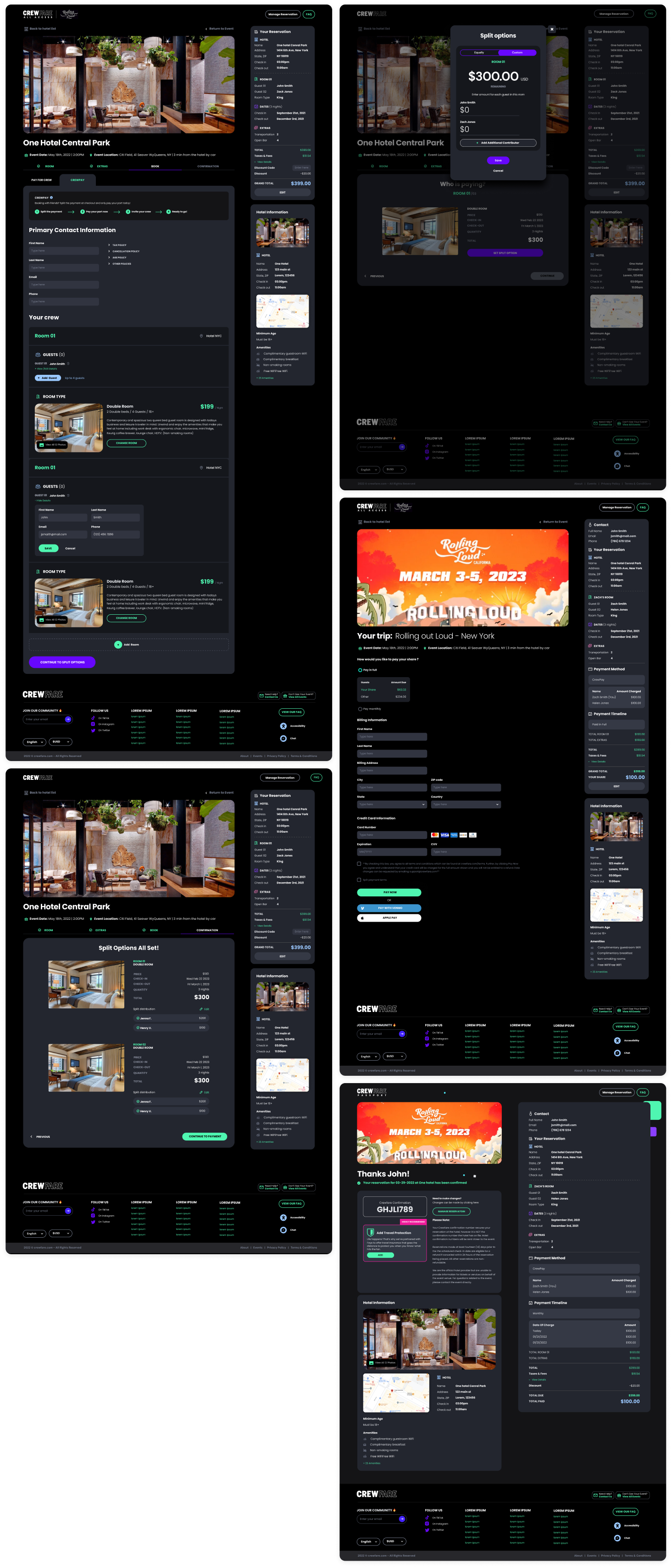672x1568 pixels.
Task: Click the Accessibility icon on the Primary Contact page footer
Action: [283, 726]
